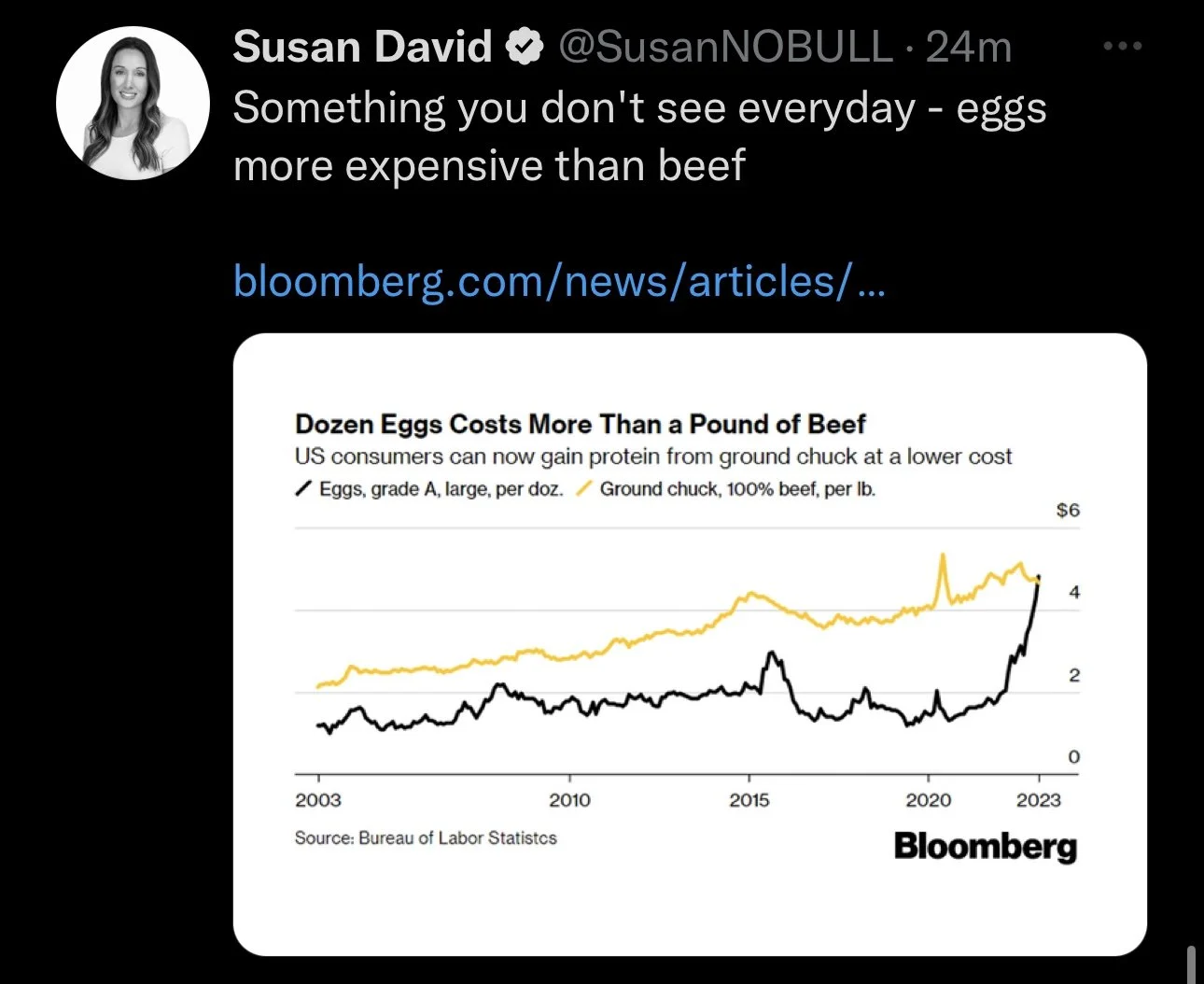1204x984 pixels.
Task: Click the 2015 label on the x-axis
Action: point(749,800)
